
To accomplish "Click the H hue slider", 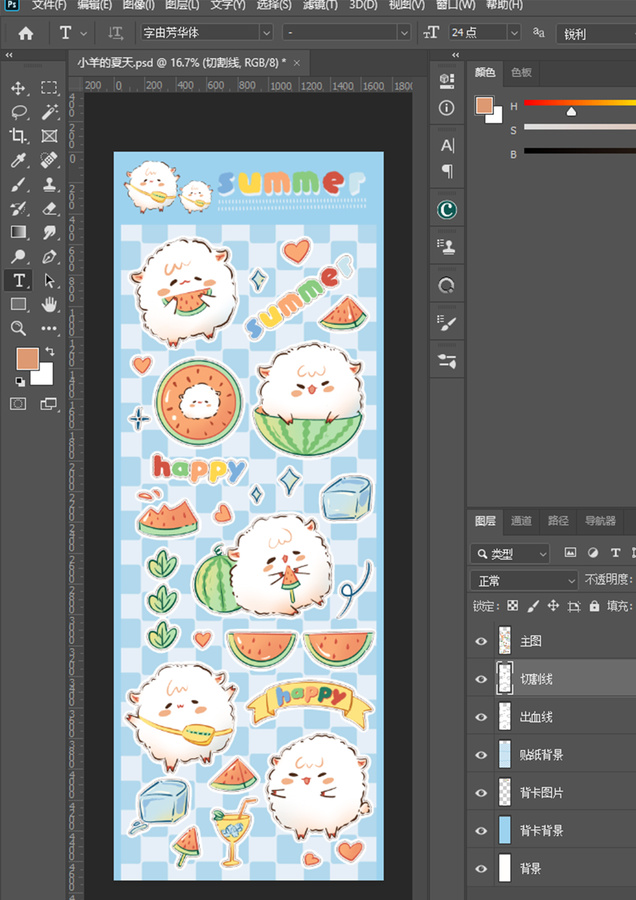I will pos(580,103).
